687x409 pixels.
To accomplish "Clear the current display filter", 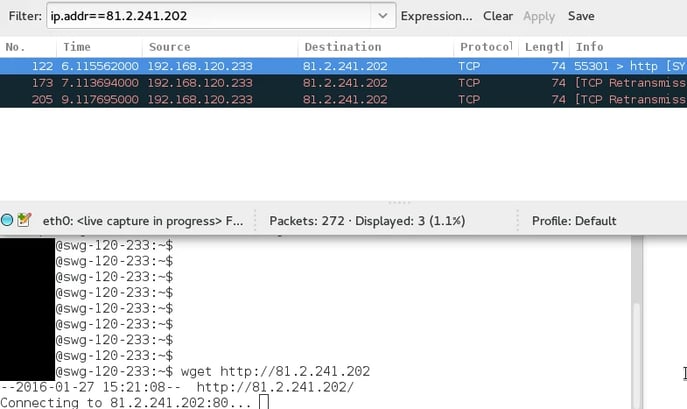I will (498, 16).
